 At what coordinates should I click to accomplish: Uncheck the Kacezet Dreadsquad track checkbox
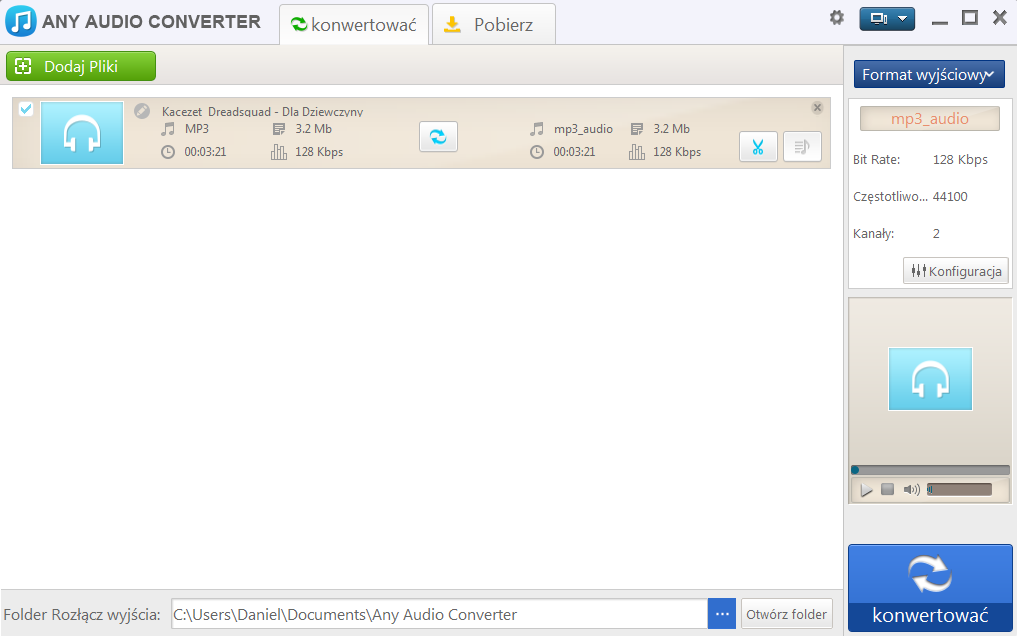(26, 109)
